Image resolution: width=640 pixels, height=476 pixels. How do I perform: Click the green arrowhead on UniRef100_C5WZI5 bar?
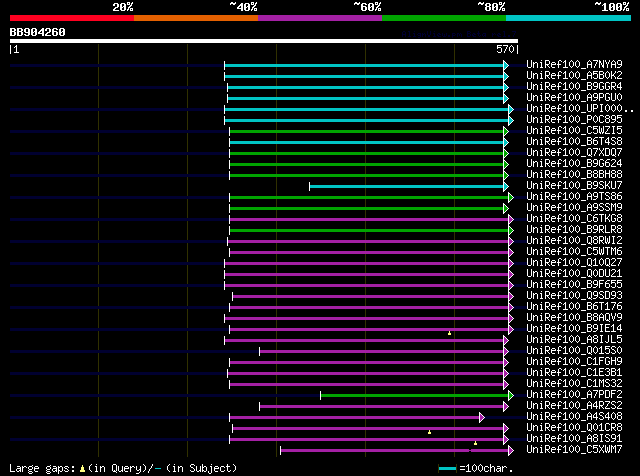506,131
